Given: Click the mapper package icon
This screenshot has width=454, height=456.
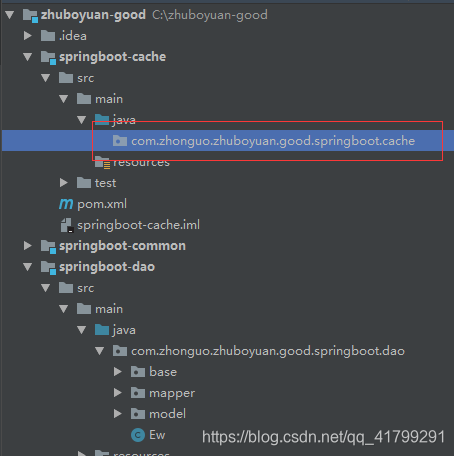Looking at the screenshot, I should (138, 393).
